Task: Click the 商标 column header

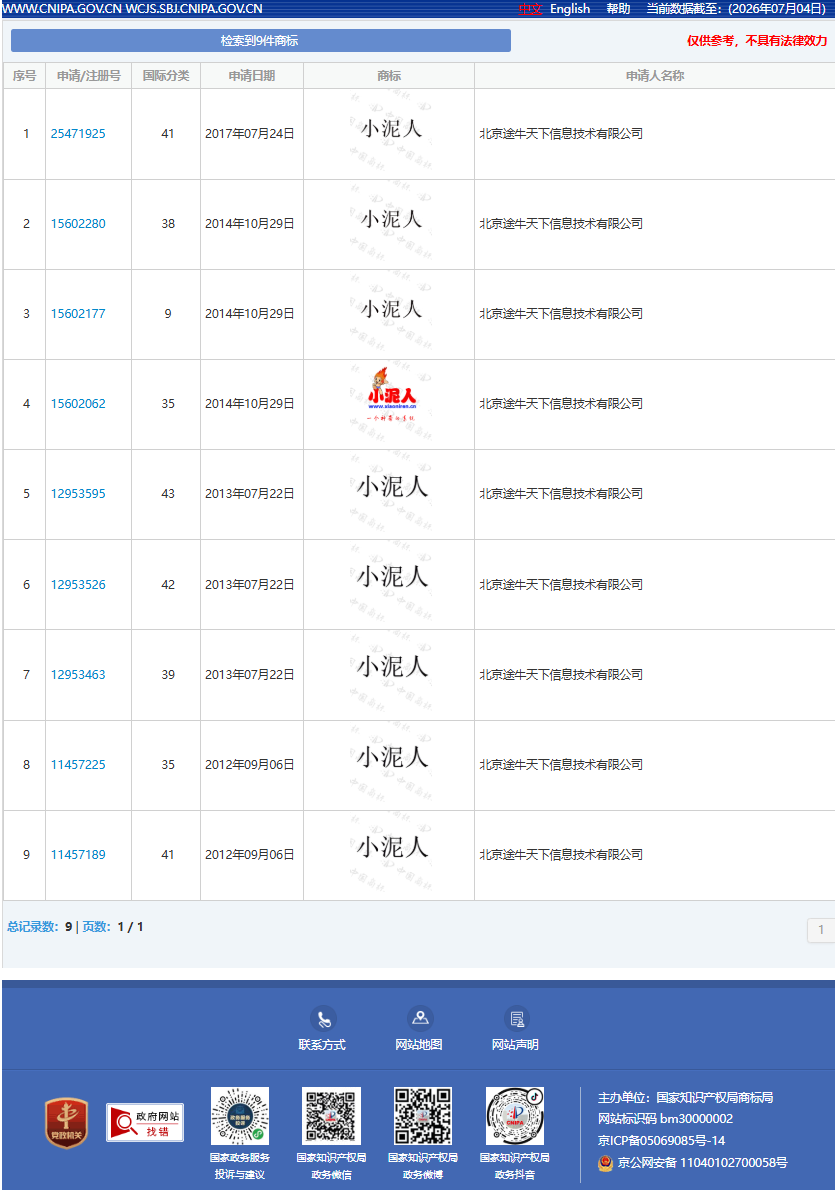Action: [x=389, y=76]
